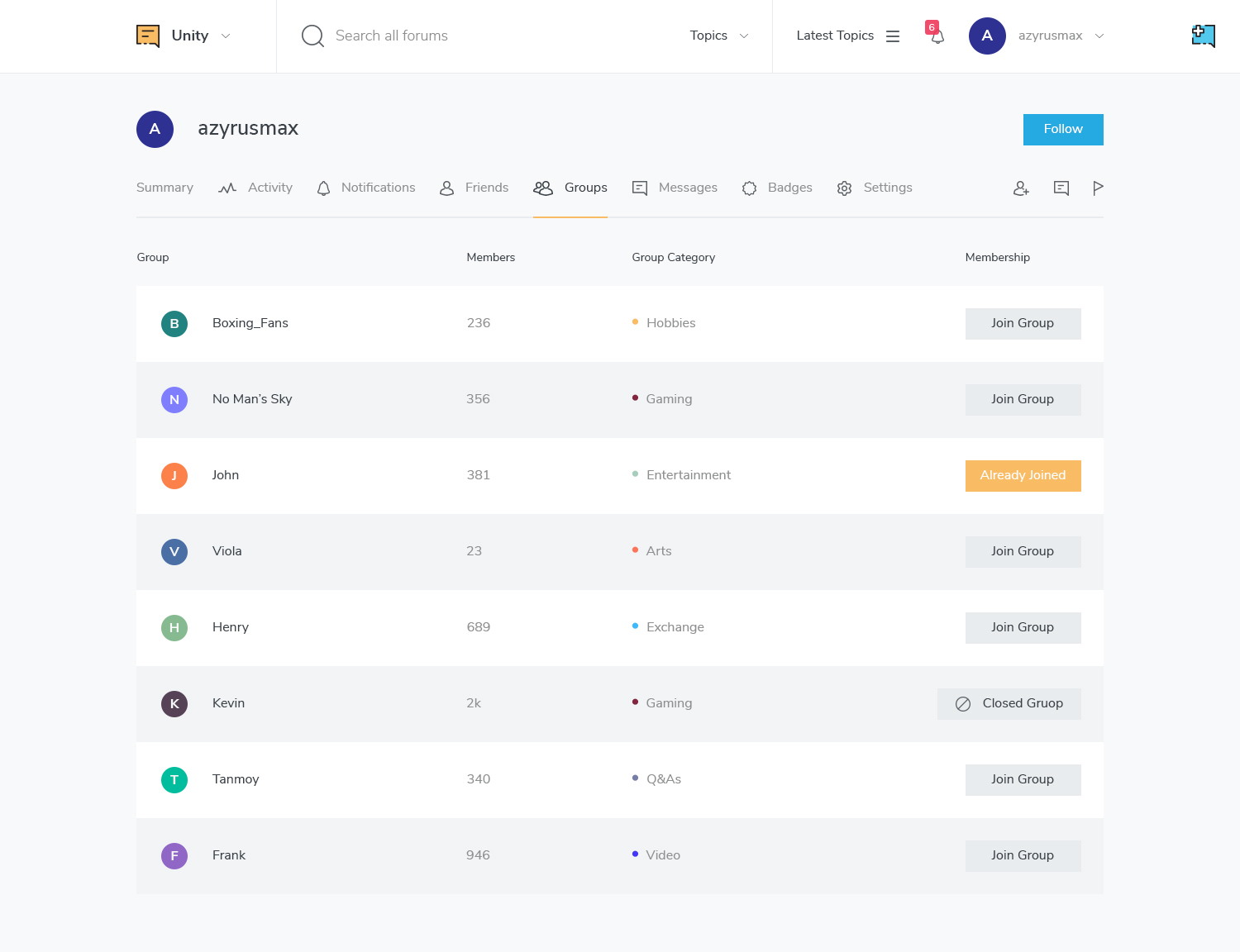The height and width of the screenshot is (952, 1240).
Task: Click the header avatar letter A
Action: 987,36
